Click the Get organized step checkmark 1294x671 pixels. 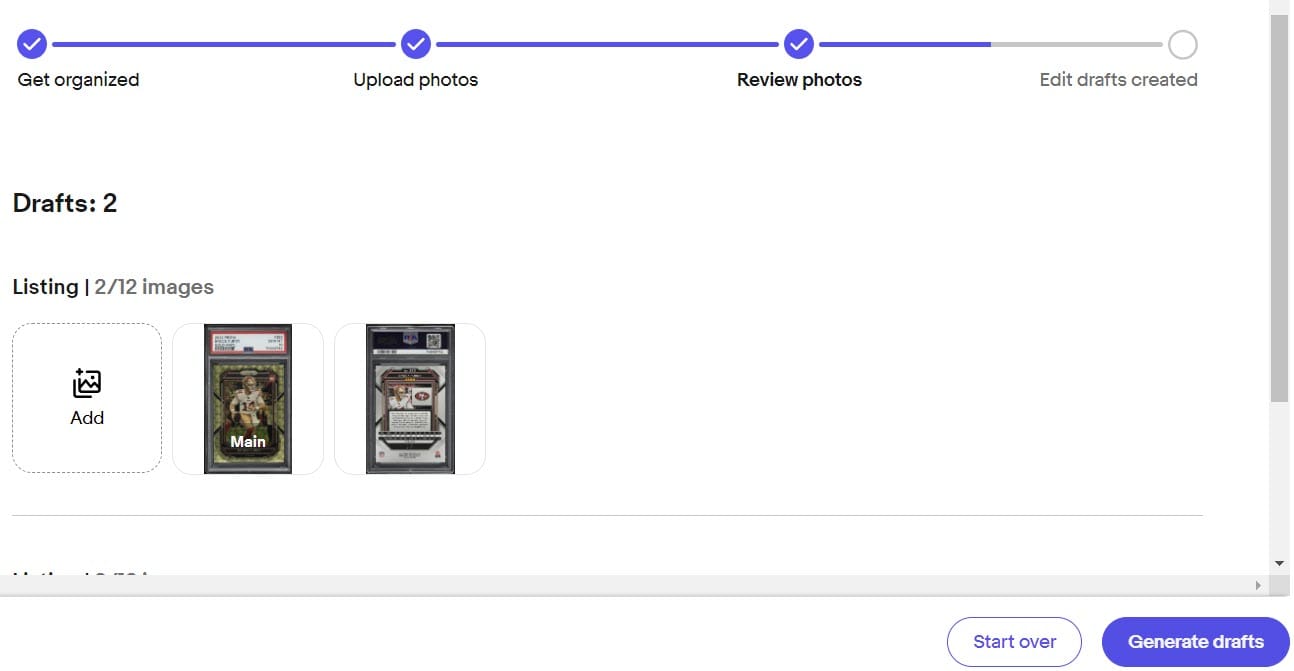[32, 44]
